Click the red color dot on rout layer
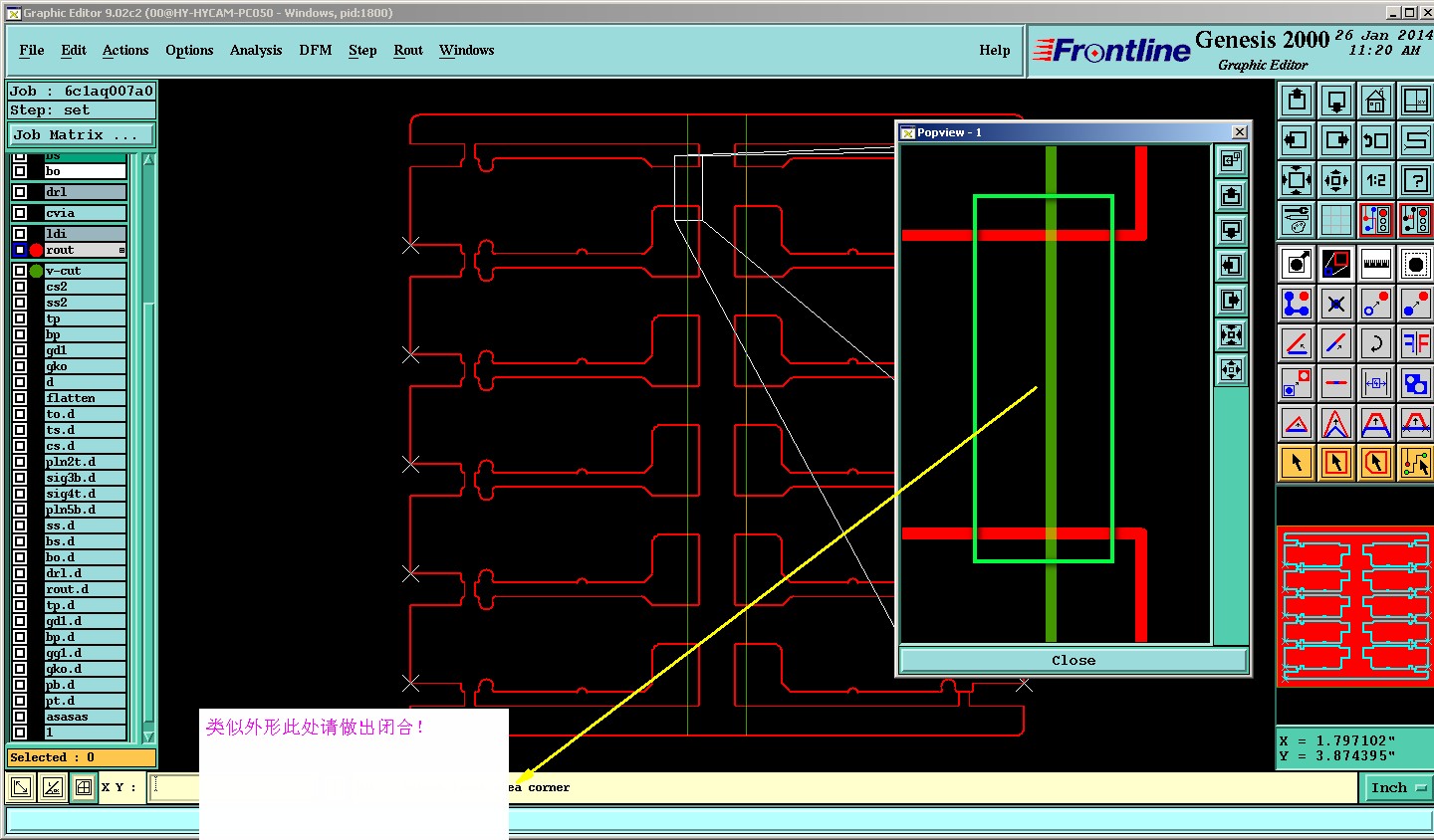1434x840 pixels. 37,250
